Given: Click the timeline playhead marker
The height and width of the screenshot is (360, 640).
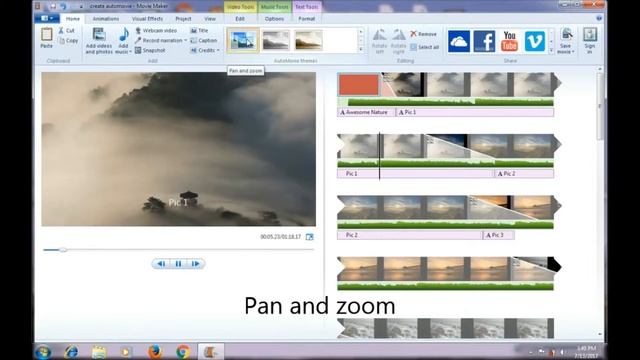Looking at the screenshot, I should click(x=380, y=156).
